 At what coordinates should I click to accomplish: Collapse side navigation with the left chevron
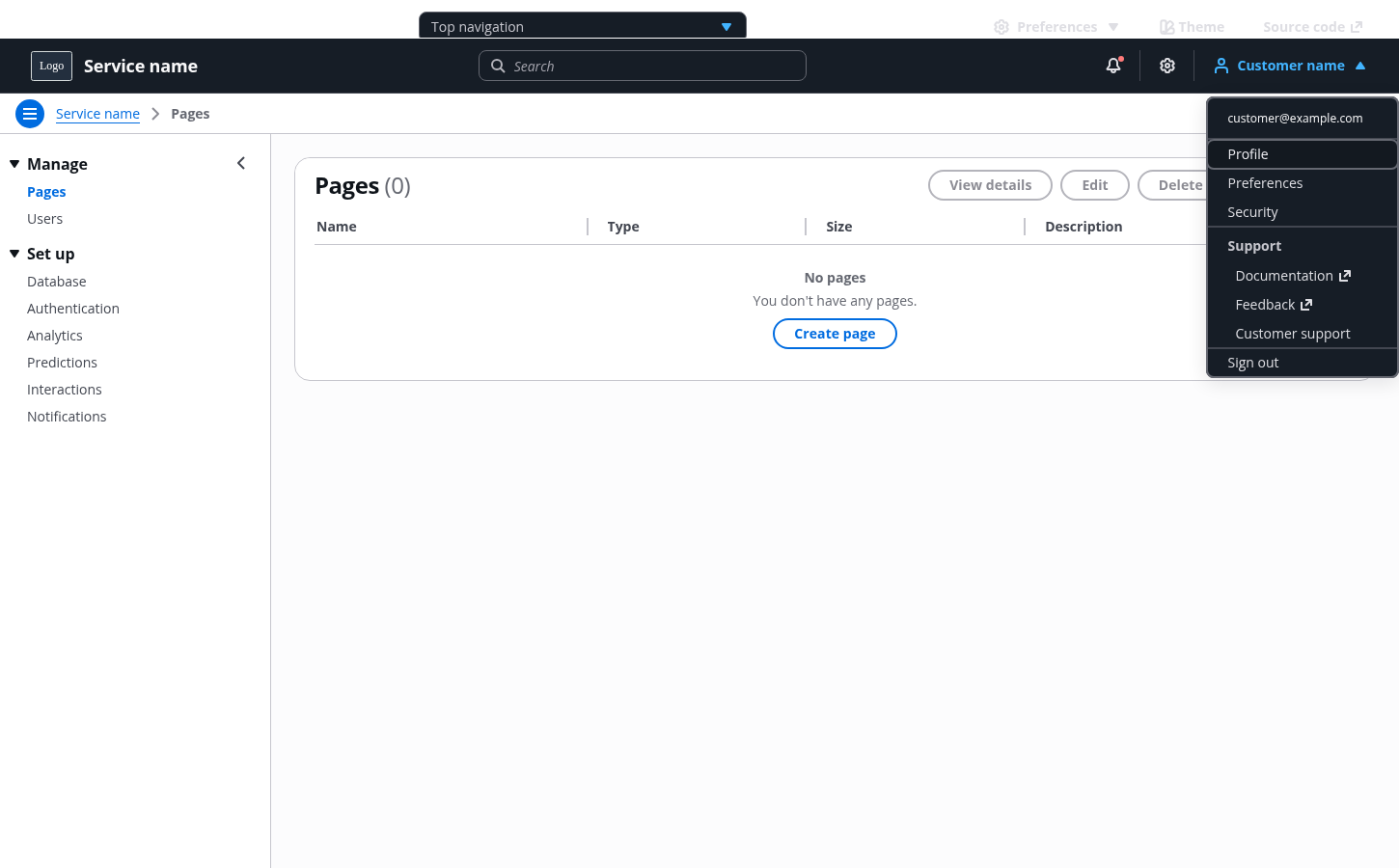(241, 164)
